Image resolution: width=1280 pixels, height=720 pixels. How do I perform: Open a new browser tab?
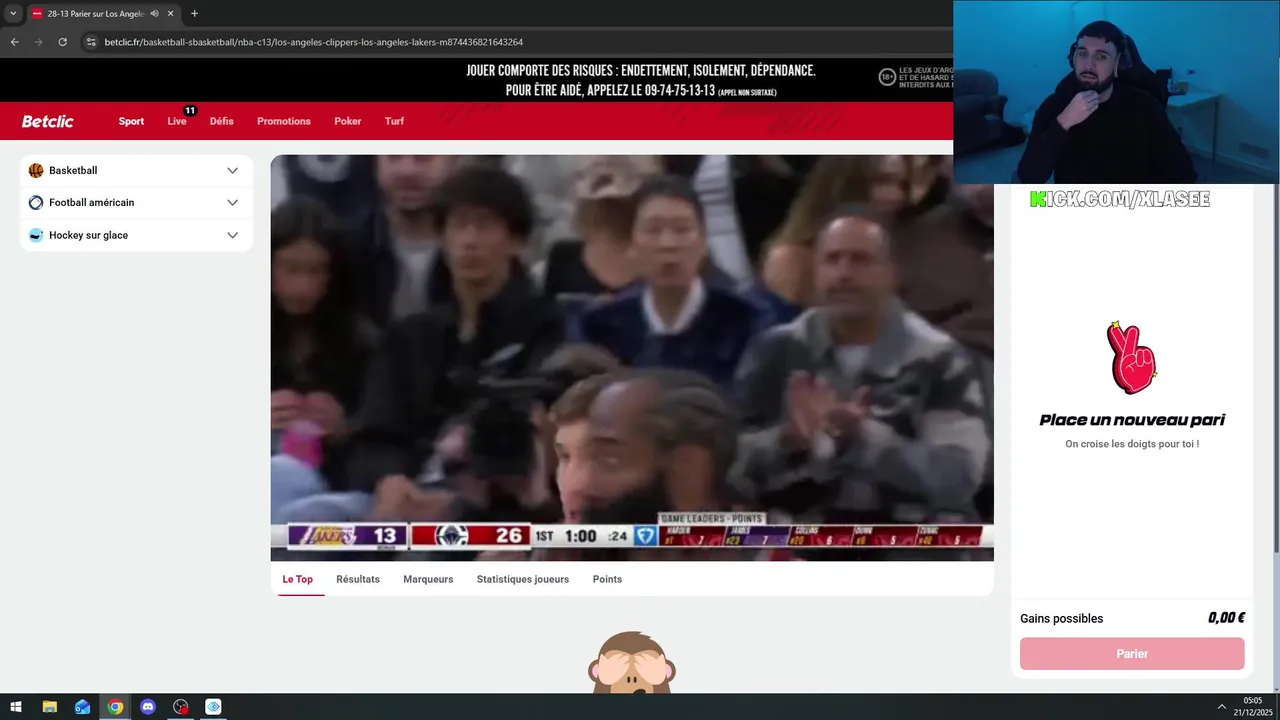194,14
